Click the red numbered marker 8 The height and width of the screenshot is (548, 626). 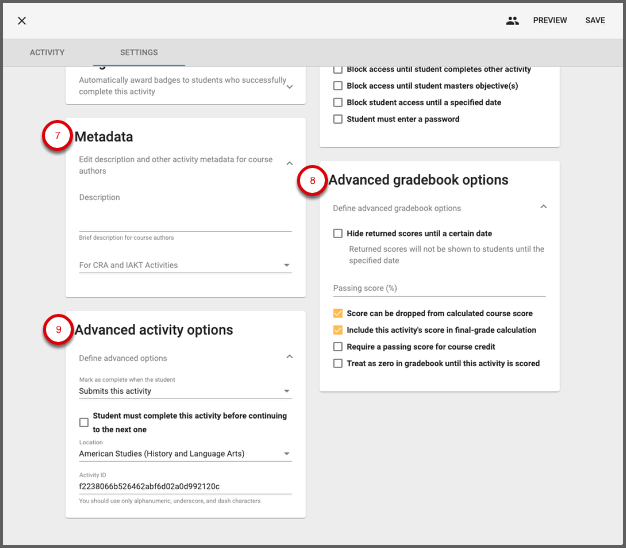(x=312, y=180)
